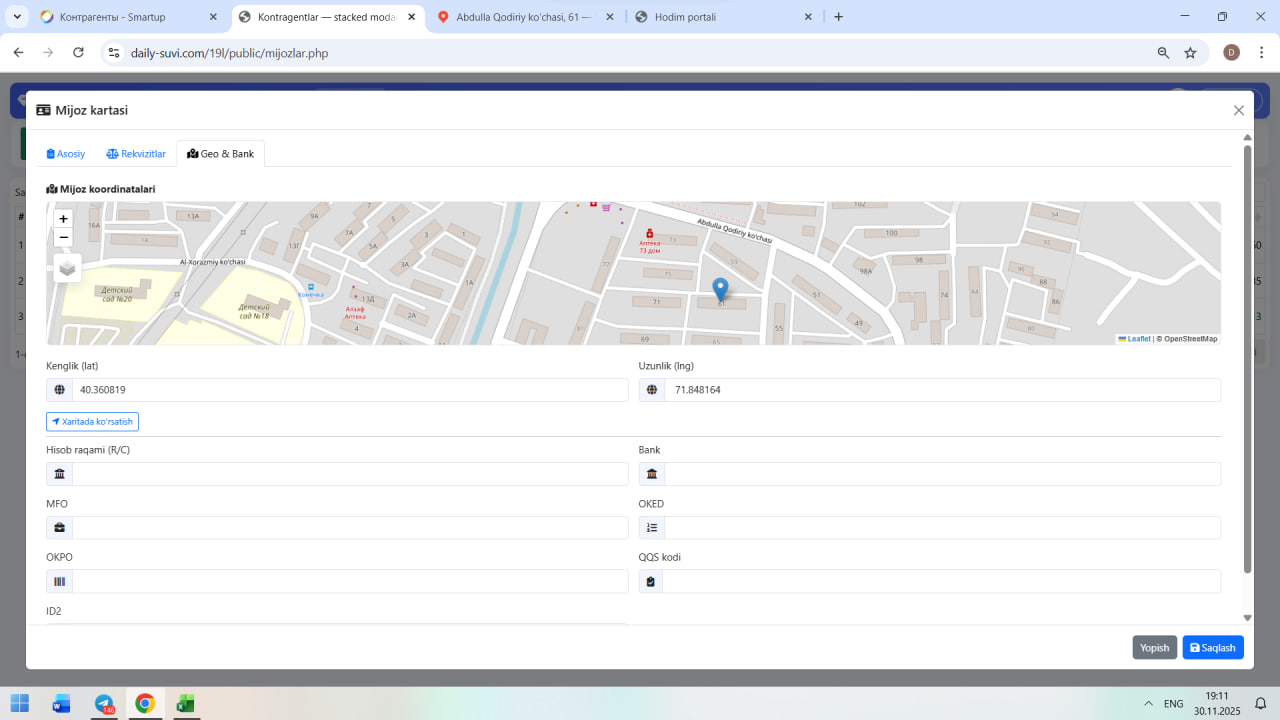
Task: Click Xaritada ko'rsatish button
Action: tap(92, 422)
